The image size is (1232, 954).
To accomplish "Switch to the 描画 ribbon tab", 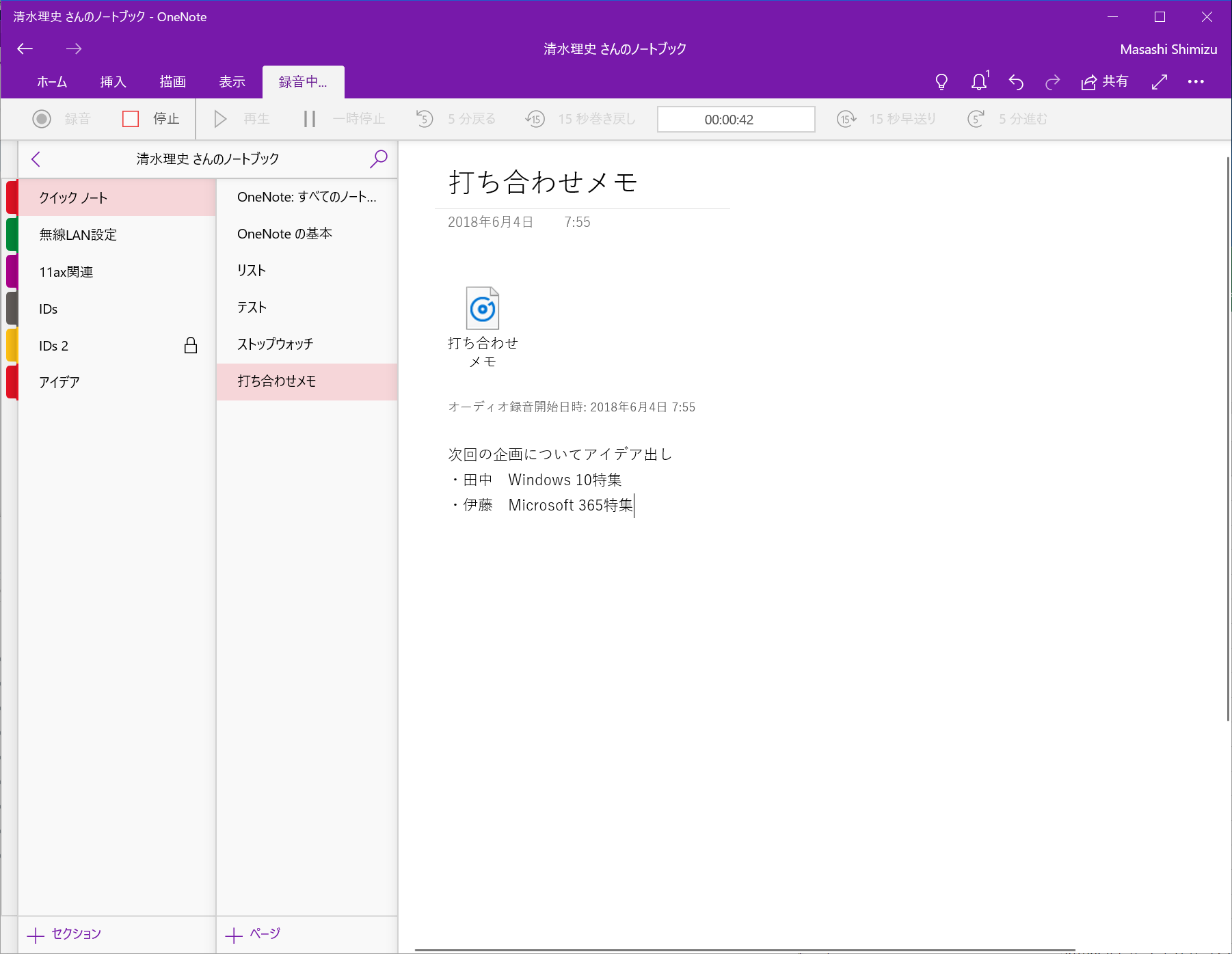I will tap(172, 81).
